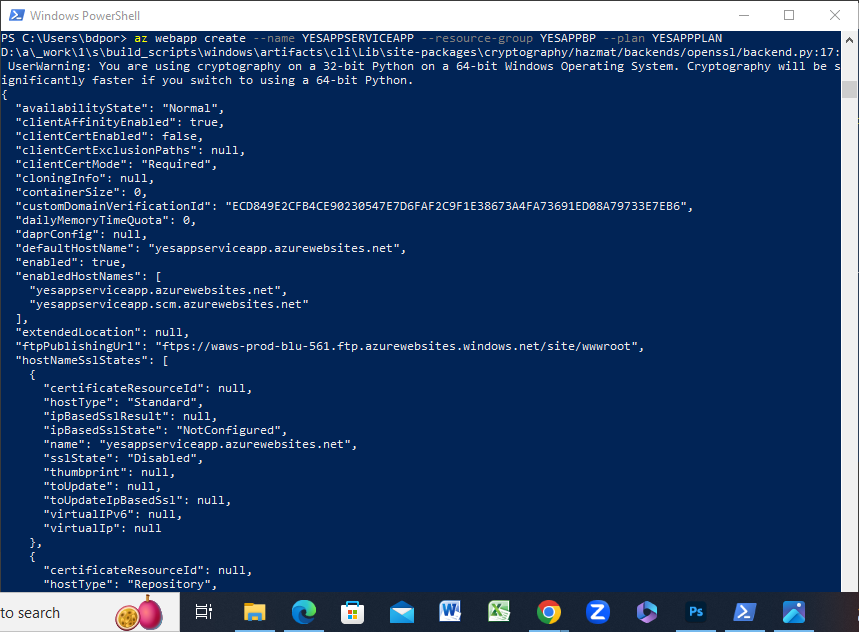
Task: Minimize the PowerShell window
Action: [x=743, y=15]
